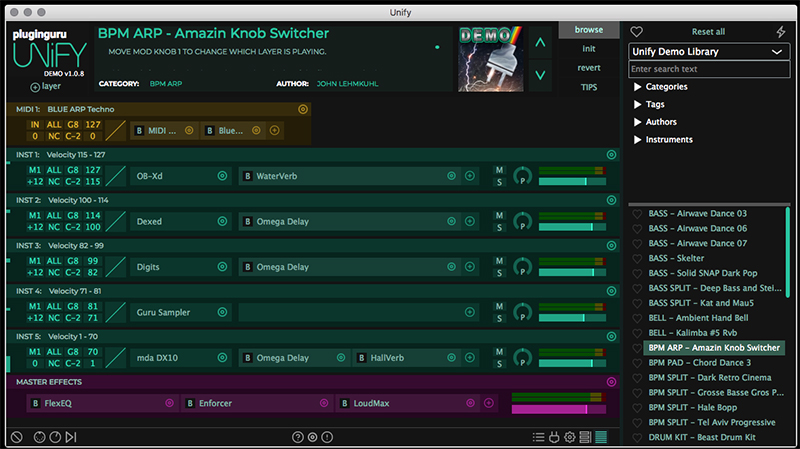Click the init button
Viewport: 800px width, 449px height.
pyautogui.click(x=589, y=48)
